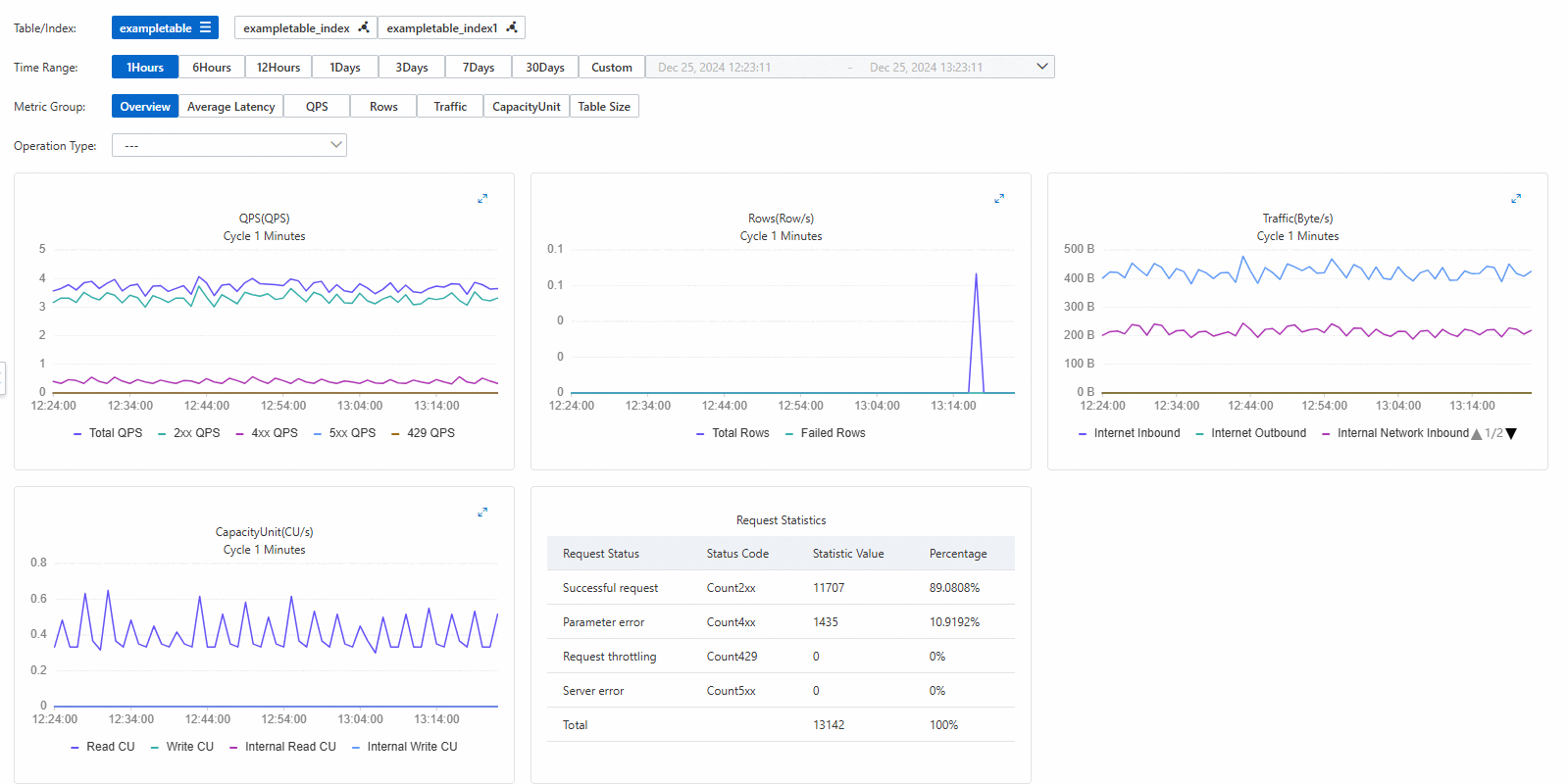
Task: Go to next Traffic legend page arrow
Action: 1511,434
